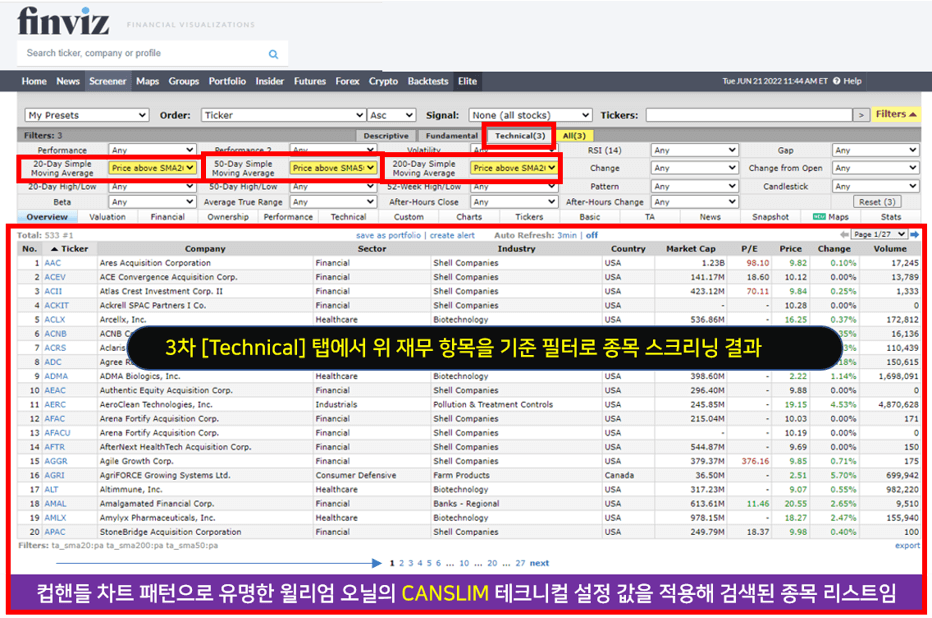Open the Order Ticker dropdown

point(283,115)
